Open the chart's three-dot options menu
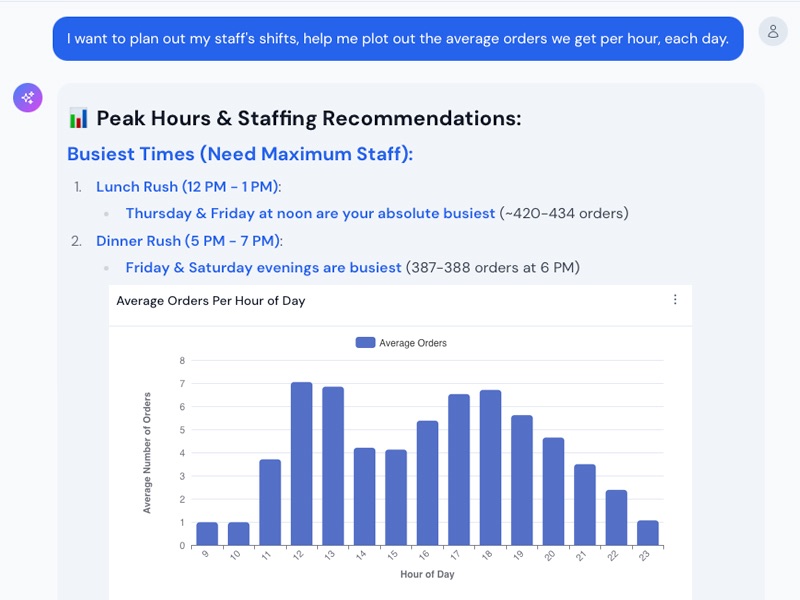This screenshot has width=800, height=600. 675,300
